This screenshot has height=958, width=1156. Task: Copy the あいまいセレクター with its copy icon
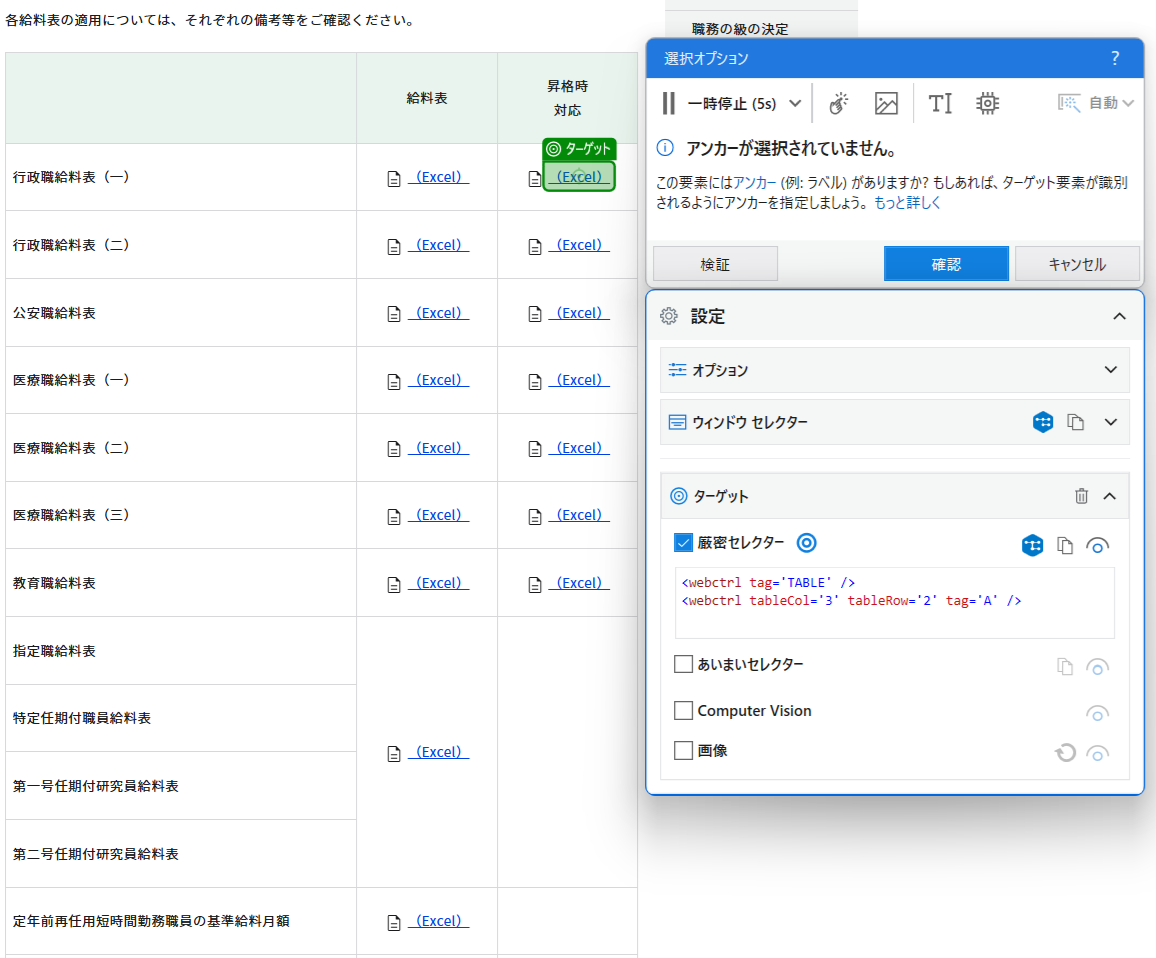(x=1065, y=667)
